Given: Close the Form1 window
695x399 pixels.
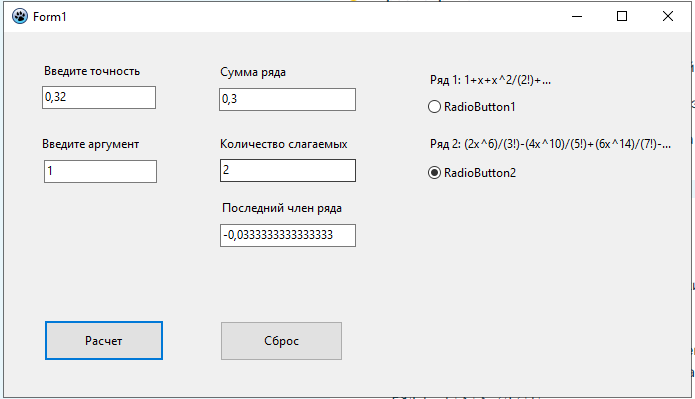Looking at the screenshot, I should click(x=668, y=16).
